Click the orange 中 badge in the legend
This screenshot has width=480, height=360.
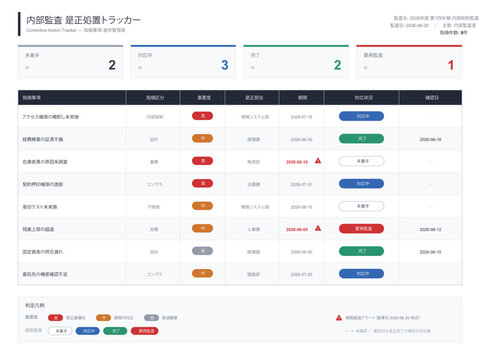[x=103, y=318]
